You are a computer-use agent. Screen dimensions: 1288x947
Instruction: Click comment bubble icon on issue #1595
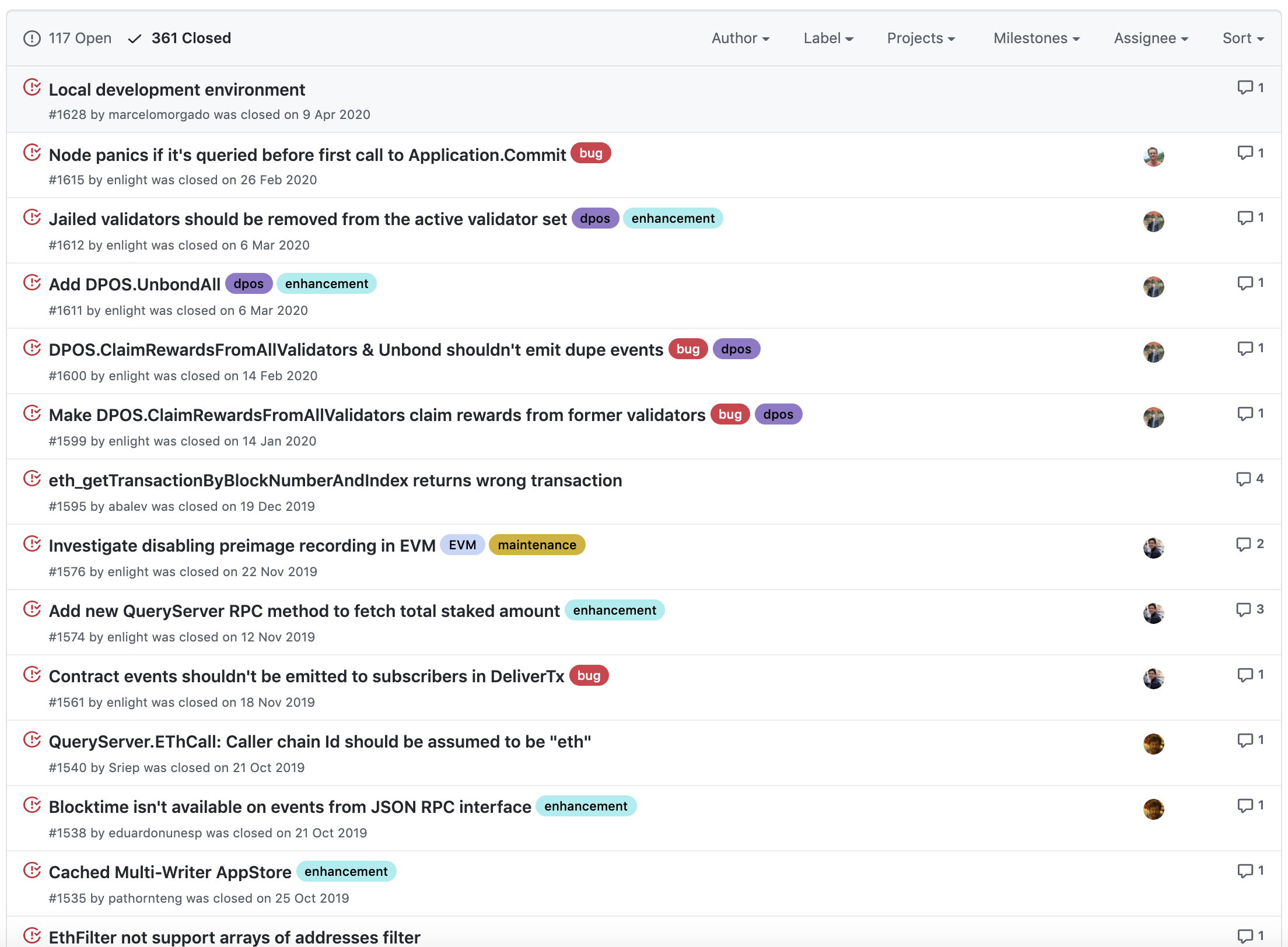(x=1243, y=479)
